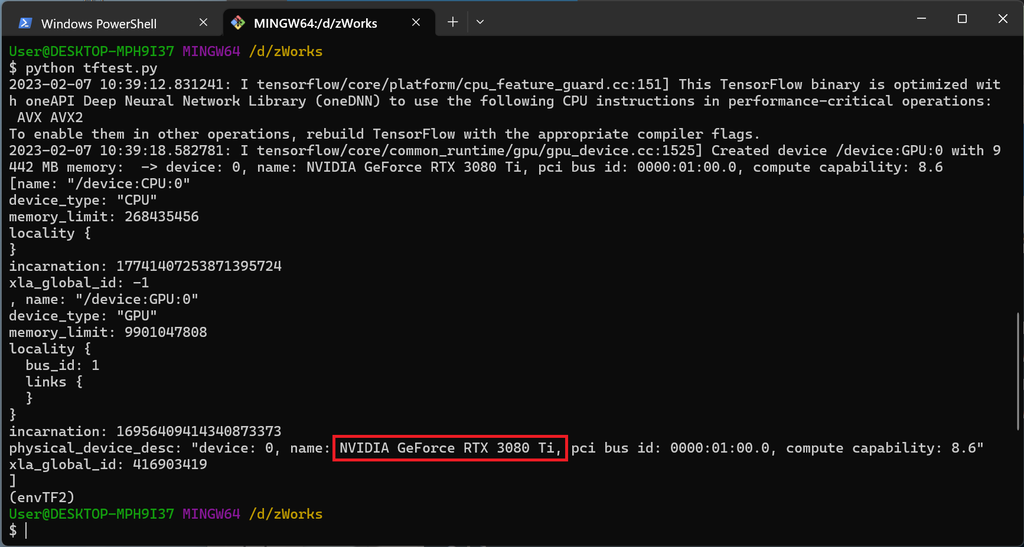Click the ', name: "/device:GPU:0"' line
The height and width of the screenshot is (547, 1024).
pos(104,299)
